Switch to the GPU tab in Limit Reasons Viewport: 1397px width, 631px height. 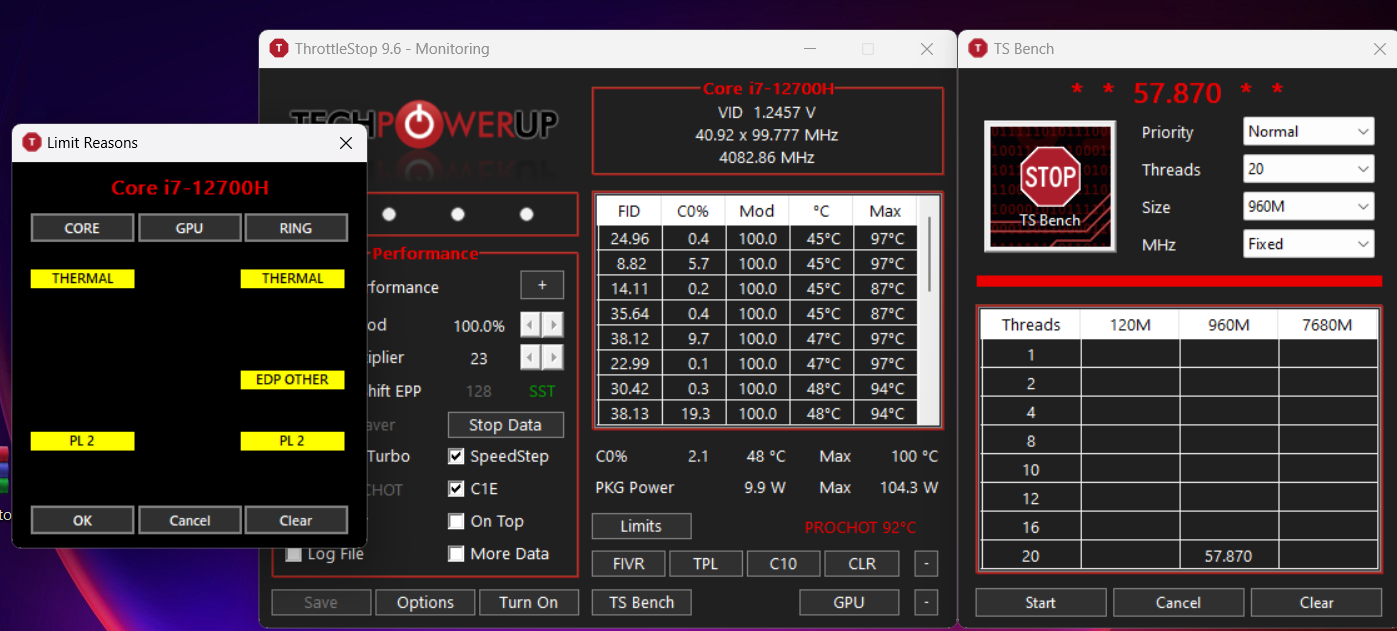(189, 228)
